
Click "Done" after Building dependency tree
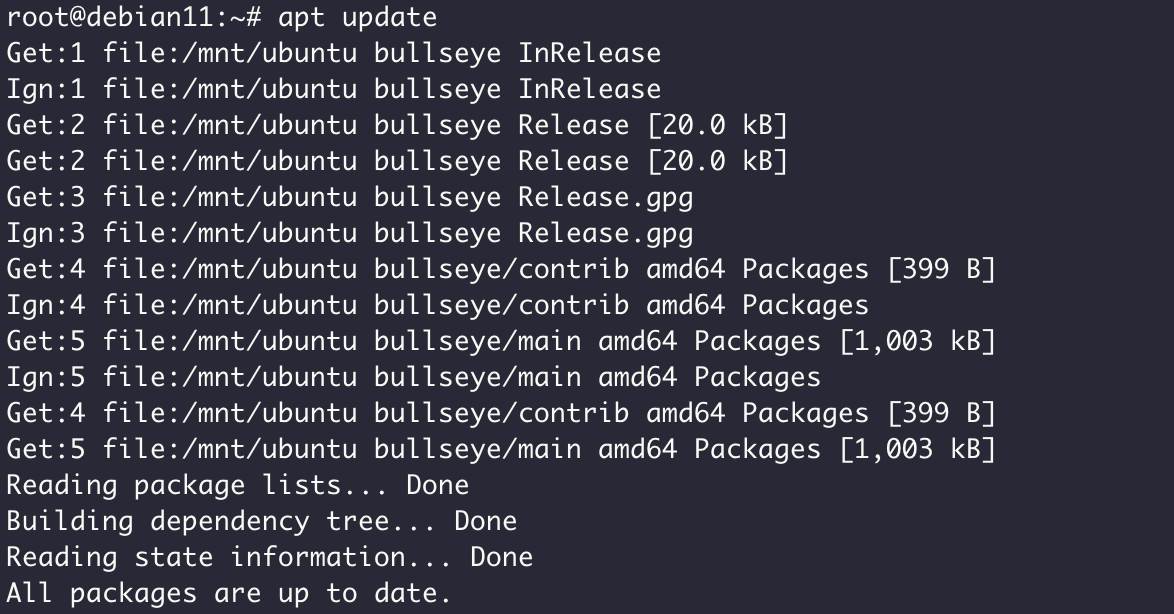pos(485,521)
